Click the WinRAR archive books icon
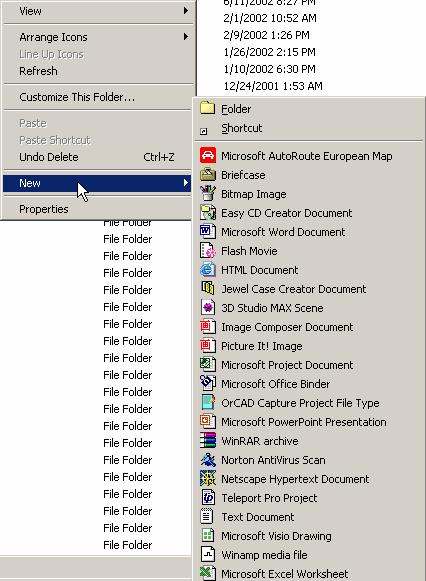The height and width of the screenshot is (581, 426). (208, 441)
